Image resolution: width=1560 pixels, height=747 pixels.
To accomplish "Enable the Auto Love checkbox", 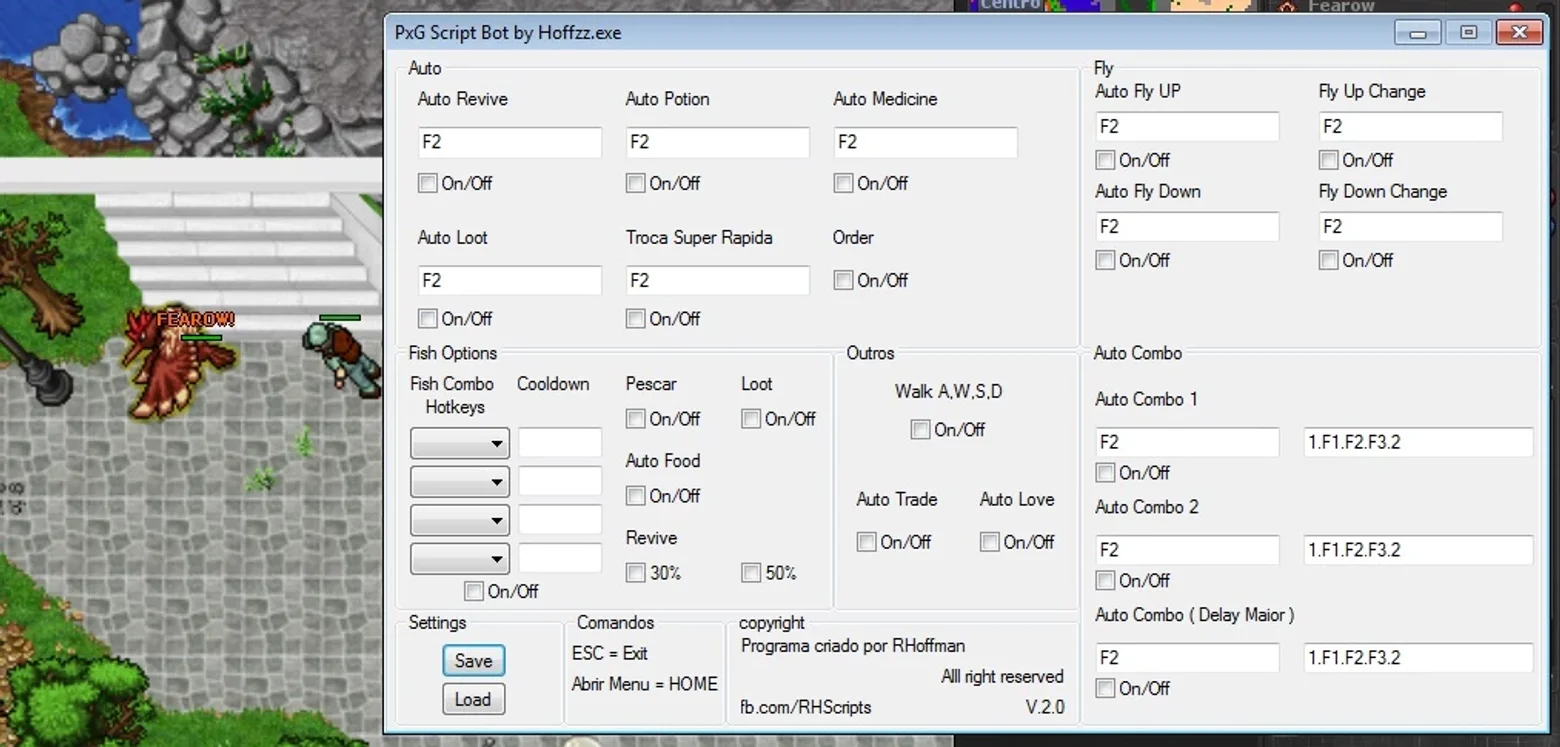I will pos(989,541).
